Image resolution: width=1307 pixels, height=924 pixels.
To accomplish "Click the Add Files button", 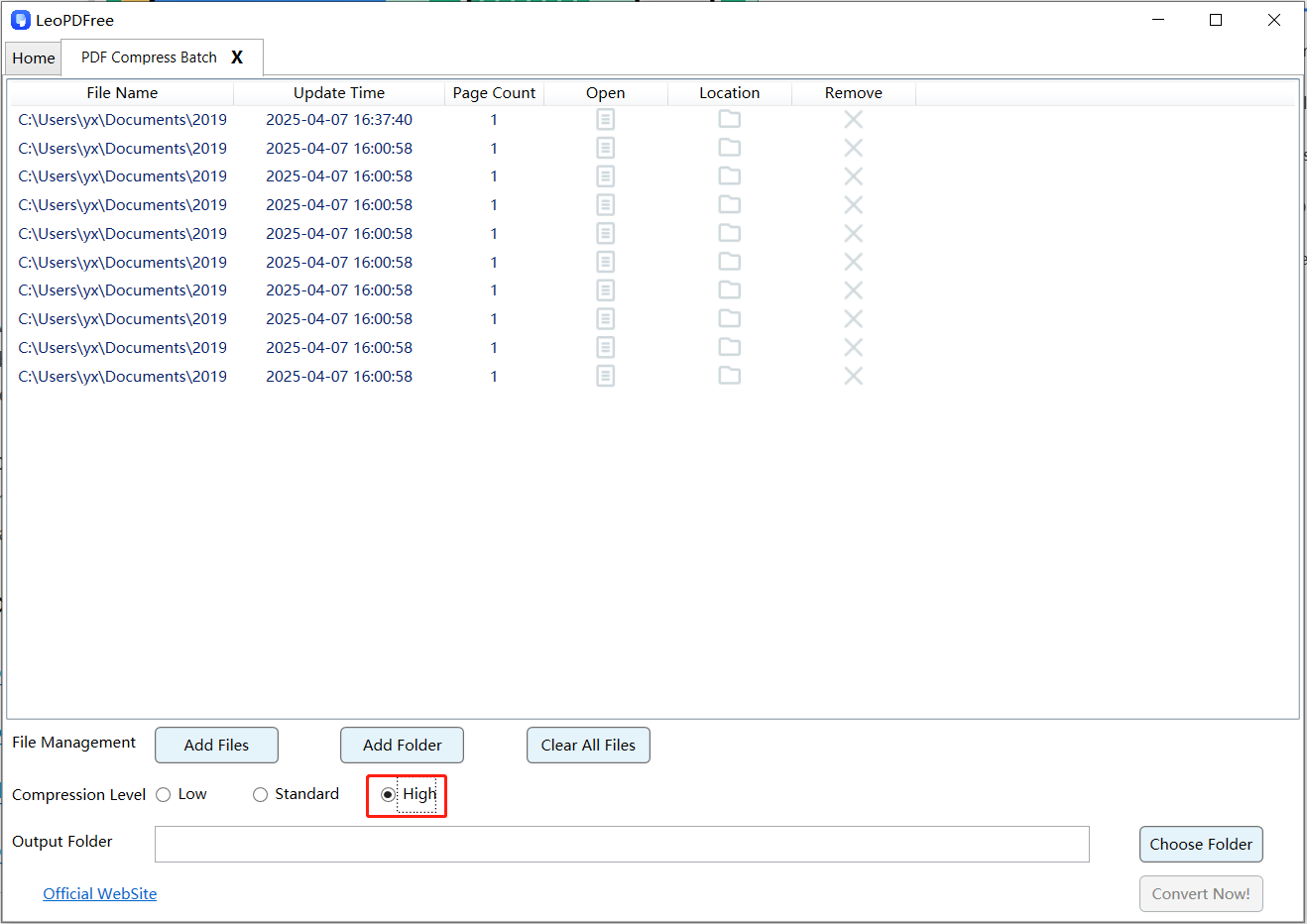I will [216, 746].
